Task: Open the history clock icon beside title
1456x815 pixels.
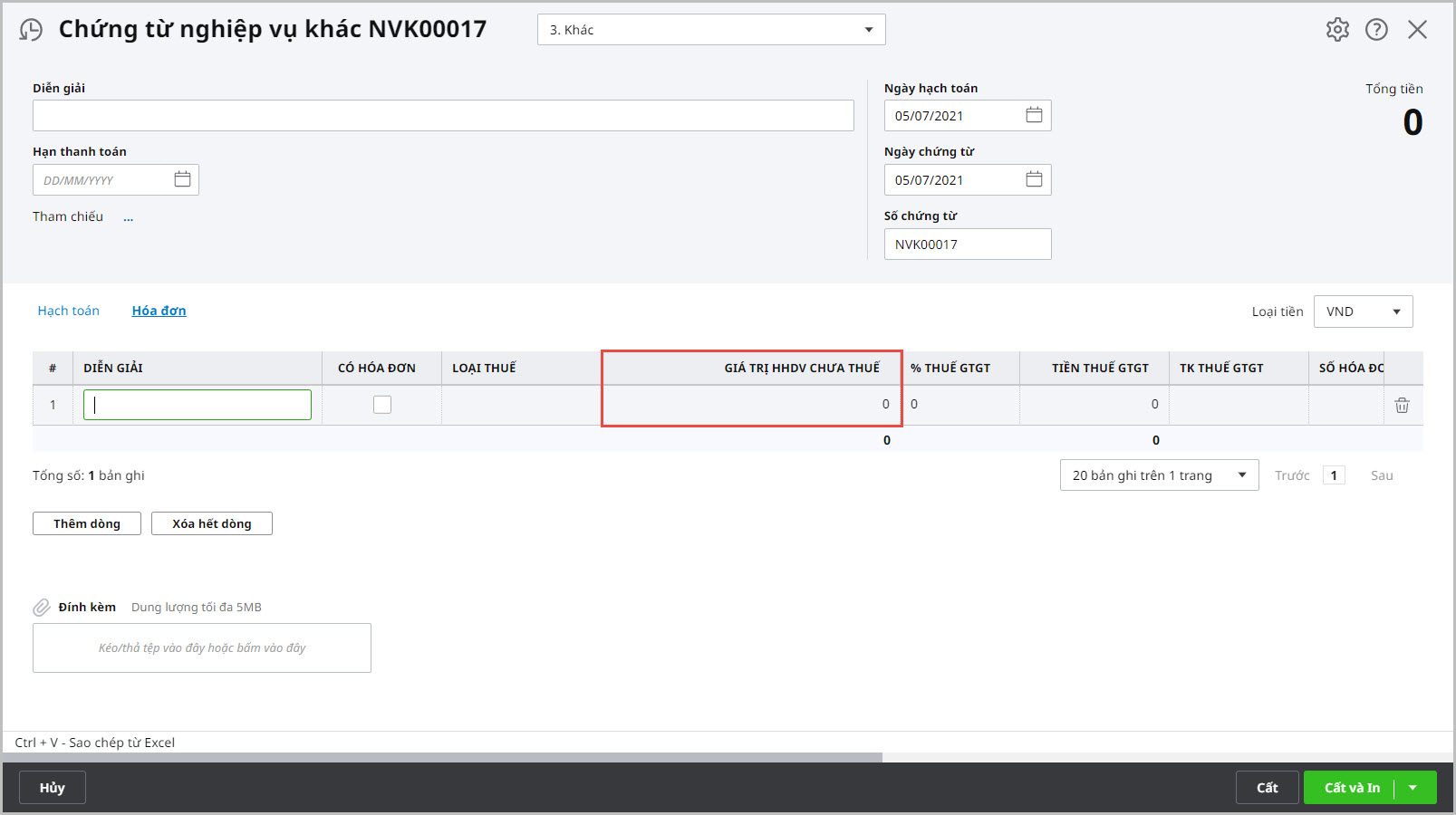Action: [x=31, y=30]
